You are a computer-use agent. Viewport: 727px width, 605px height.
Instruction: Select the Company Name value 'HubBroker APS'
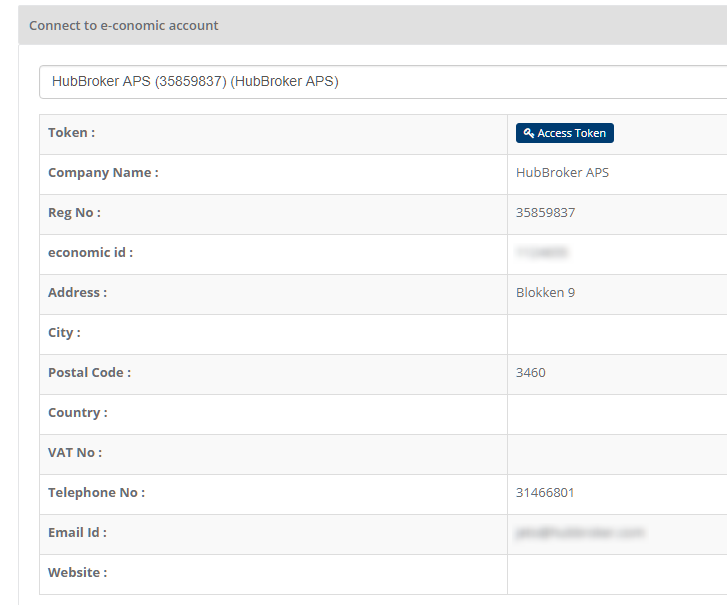pyautogui.click(x=562, y=173)
